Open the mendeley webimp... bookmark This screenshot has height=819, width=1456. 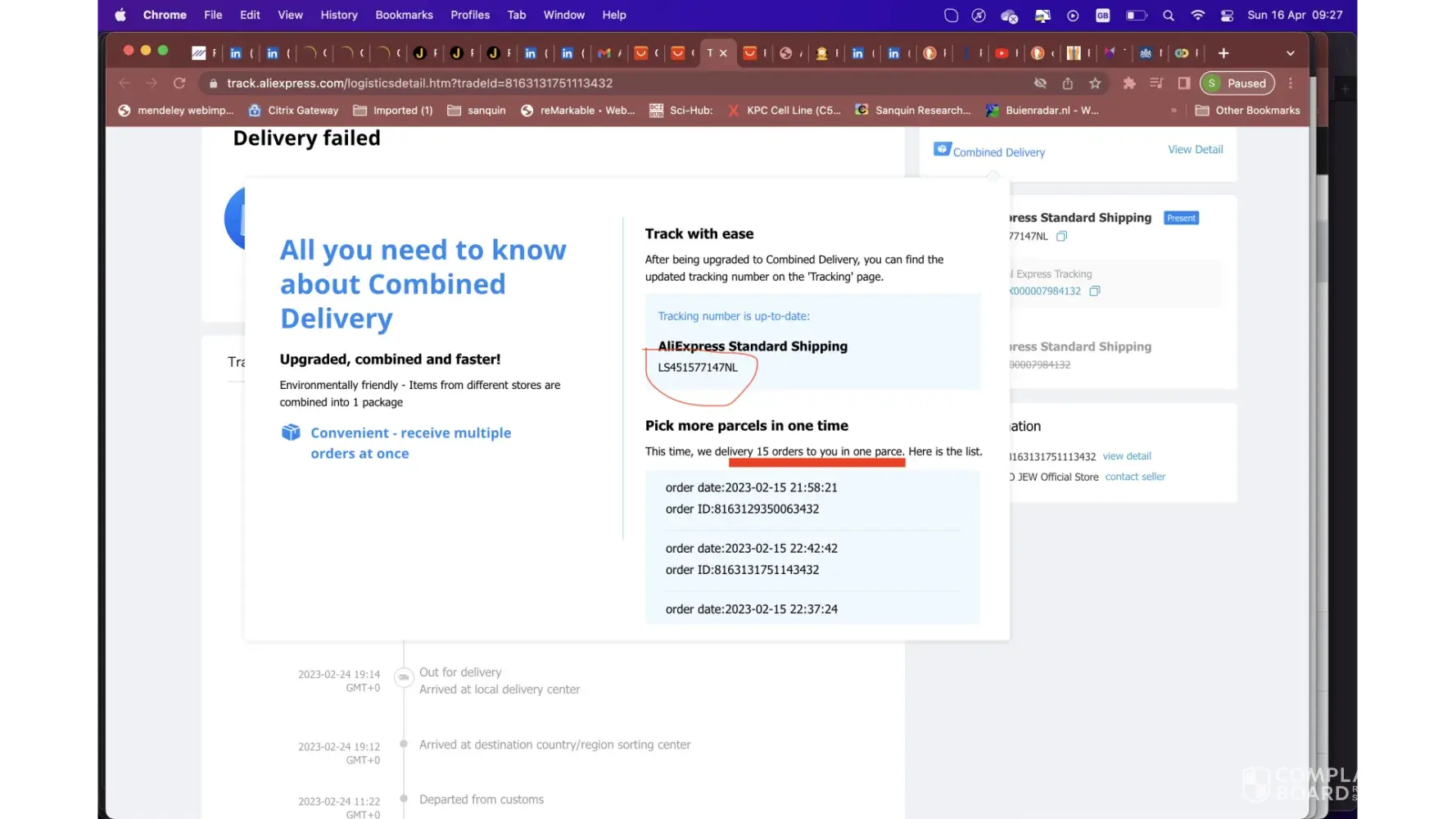pos(176,111)
